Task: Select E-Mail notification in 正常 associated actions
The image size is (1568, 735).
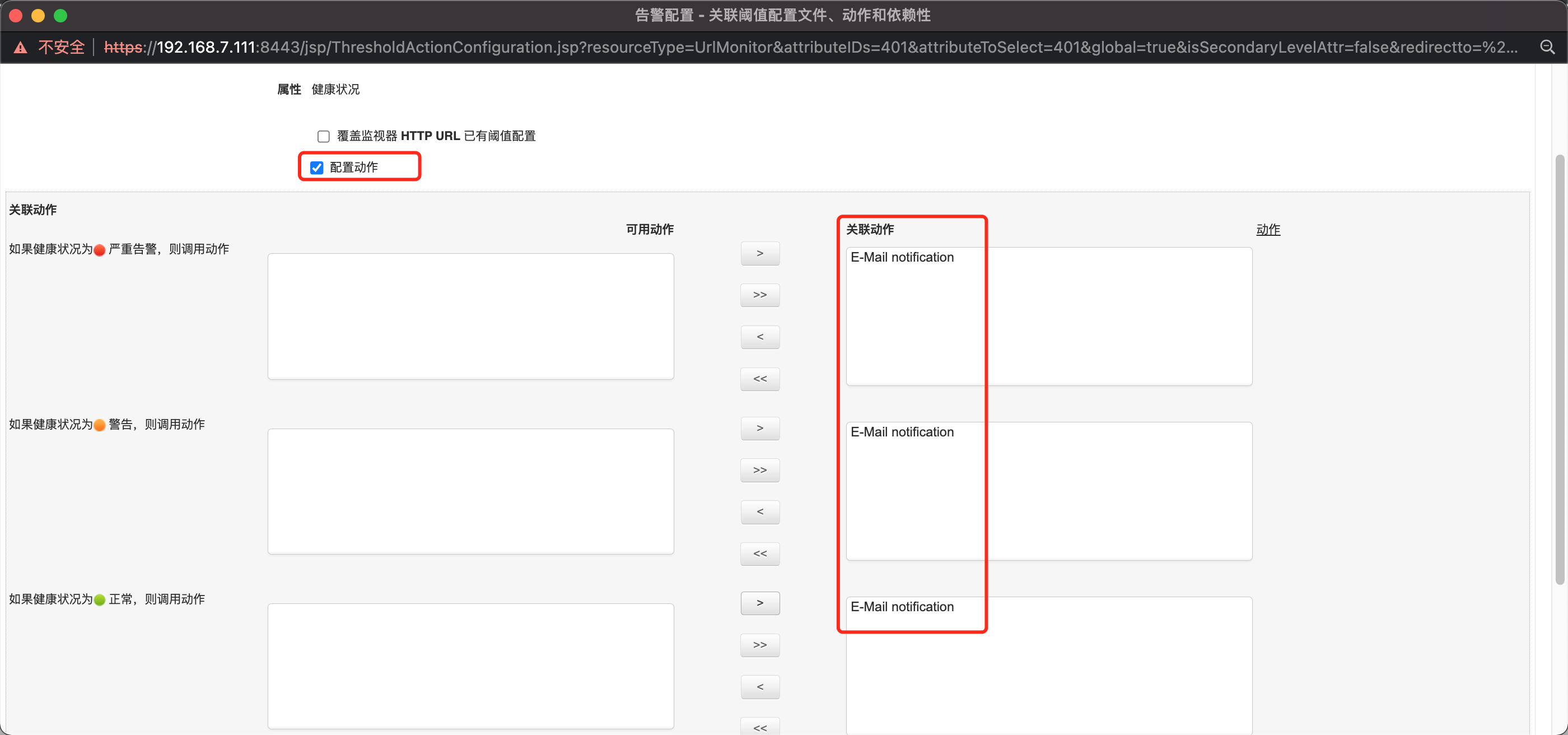Action: click(x=902, y=607)
